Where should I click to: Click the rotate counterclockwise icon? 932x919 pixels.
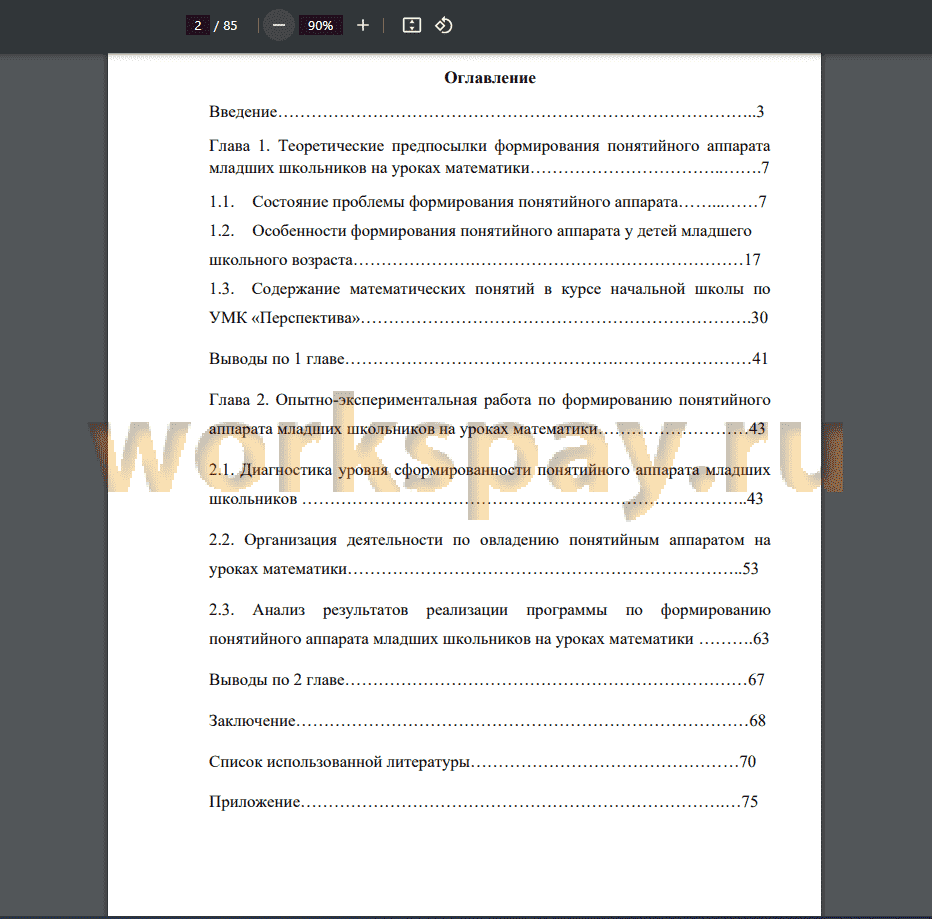tap(443, 26)
